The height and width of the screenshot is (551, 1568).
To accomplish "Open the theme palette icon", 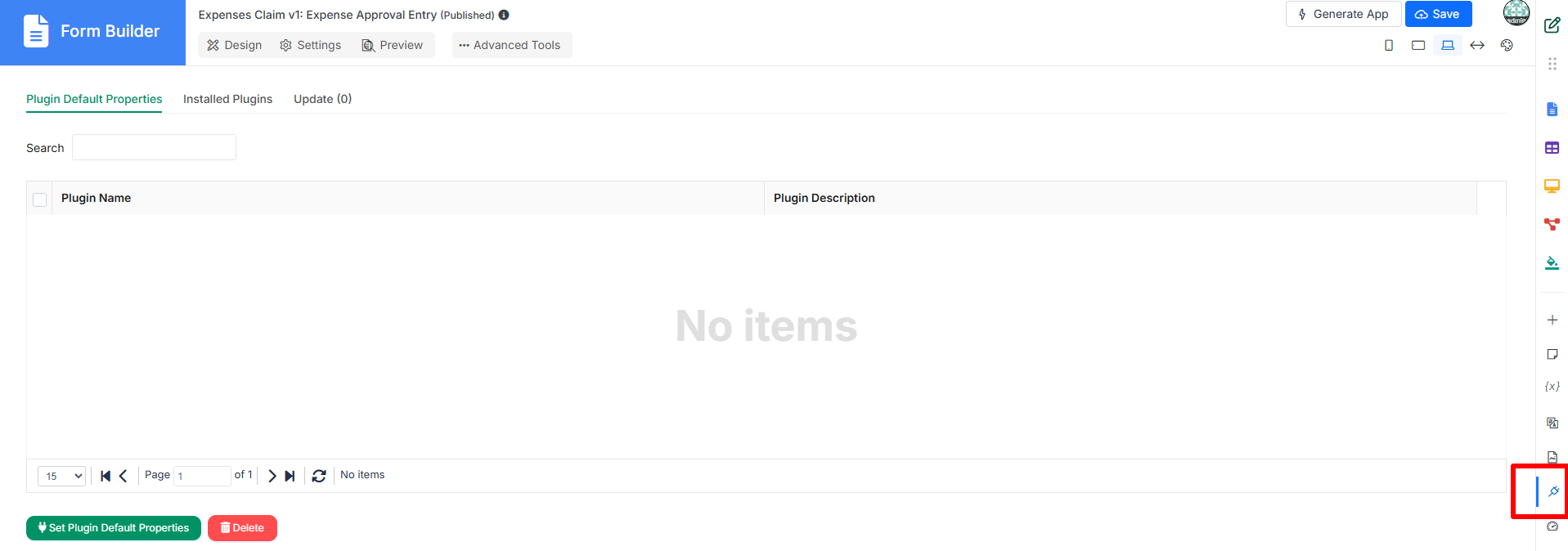I will (x=1507, y=45).
